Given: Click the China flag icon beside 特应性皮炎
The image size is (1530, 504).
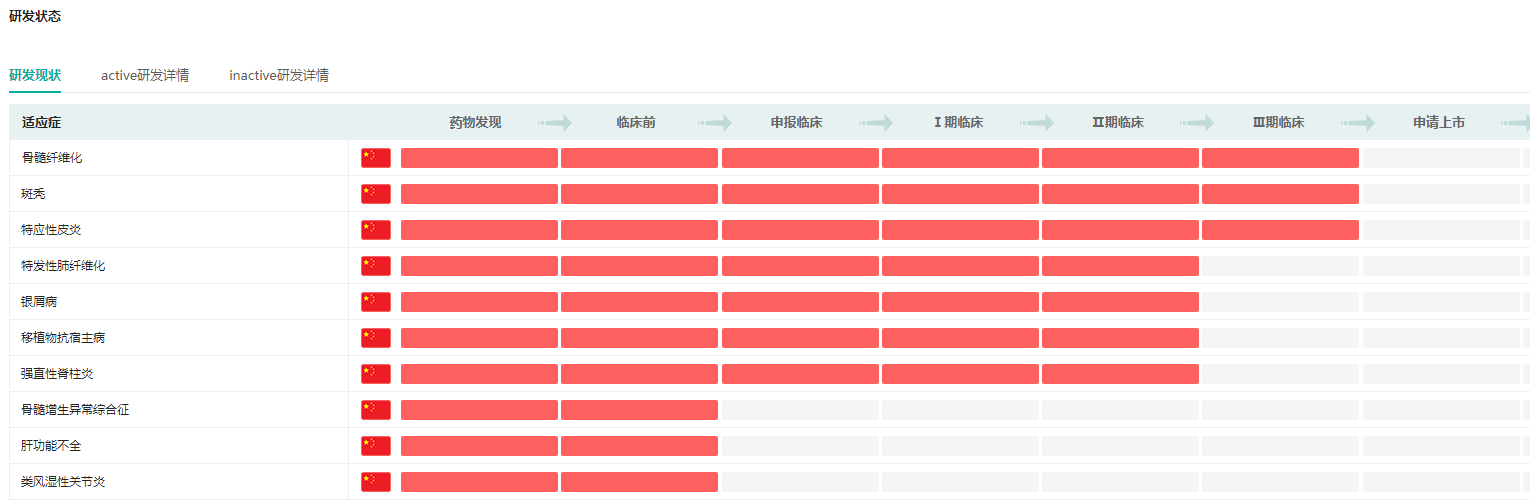Looking at the screenshot, I should pyautogui.click(x=376, y=230).
